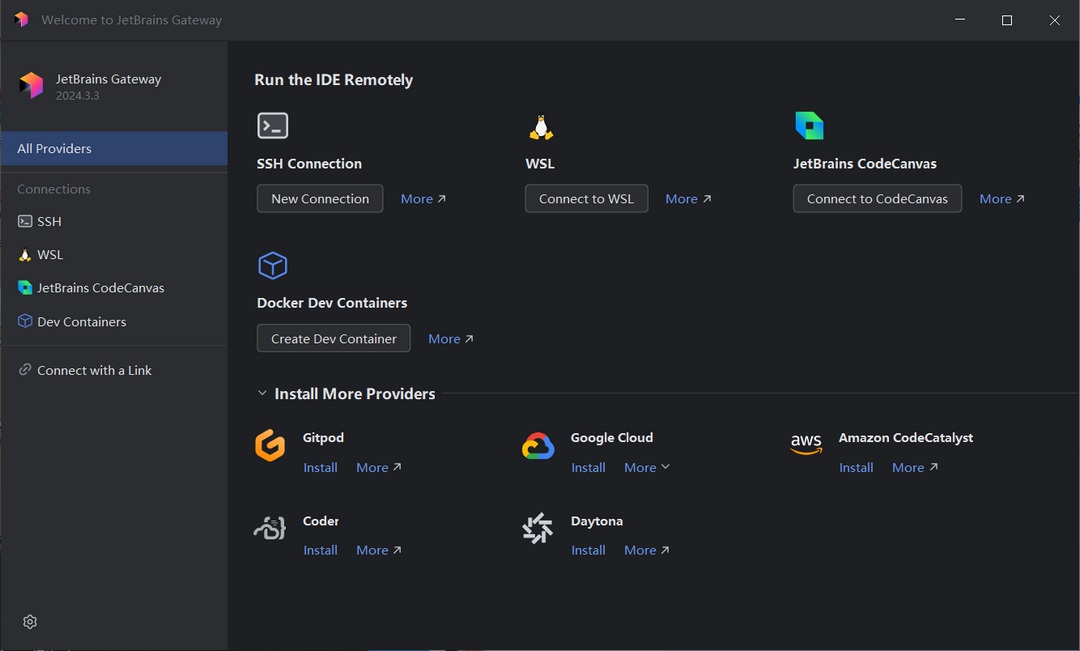Viewport: 1080px width, 651px height.
Task: Click the Gitpod provider icon
Action: [x=269, y=447]
